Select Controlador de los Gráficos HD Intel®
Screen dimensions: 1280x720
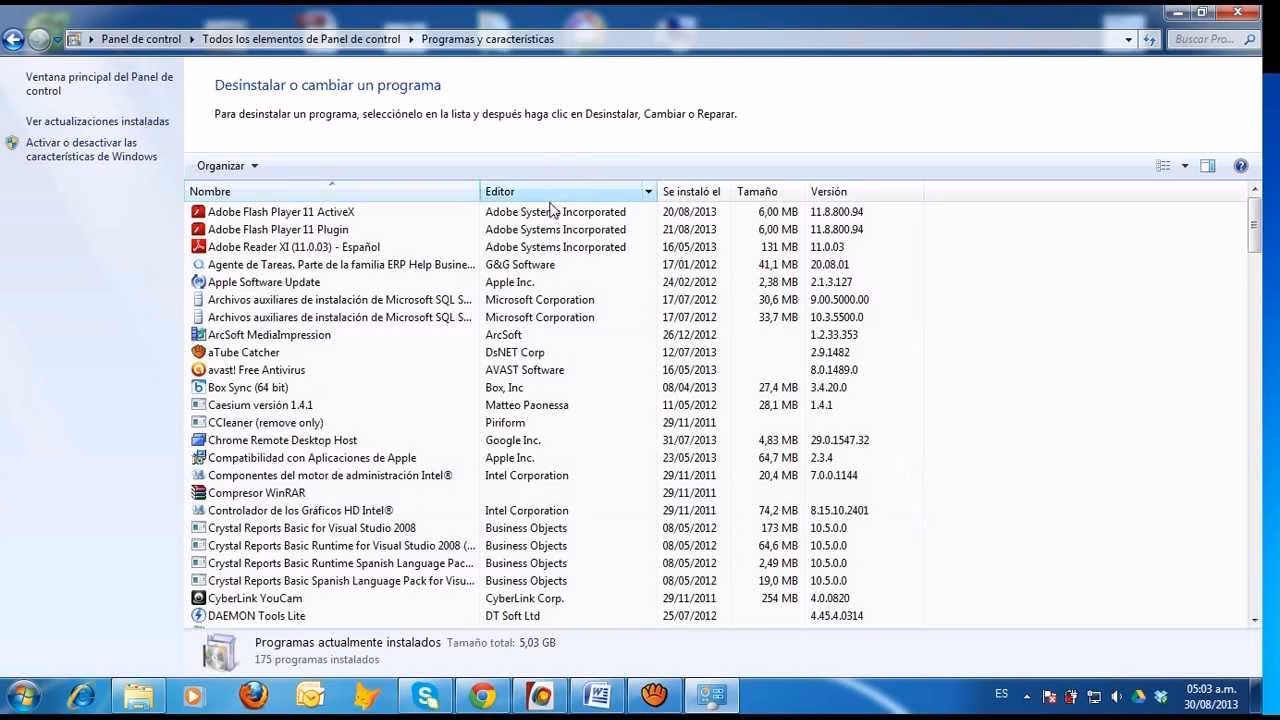click(300, 511)
